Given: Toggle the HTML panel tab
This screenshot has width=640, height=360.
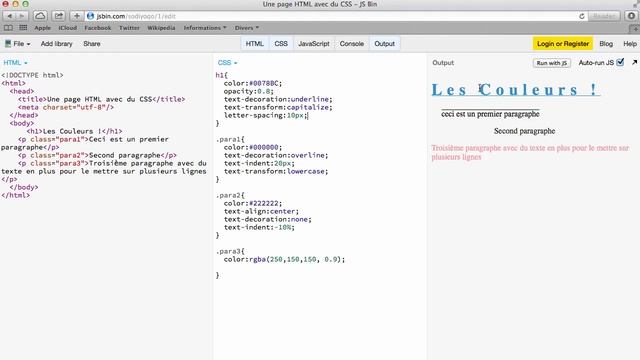Looking at the screenshot, I should (254, 44).
